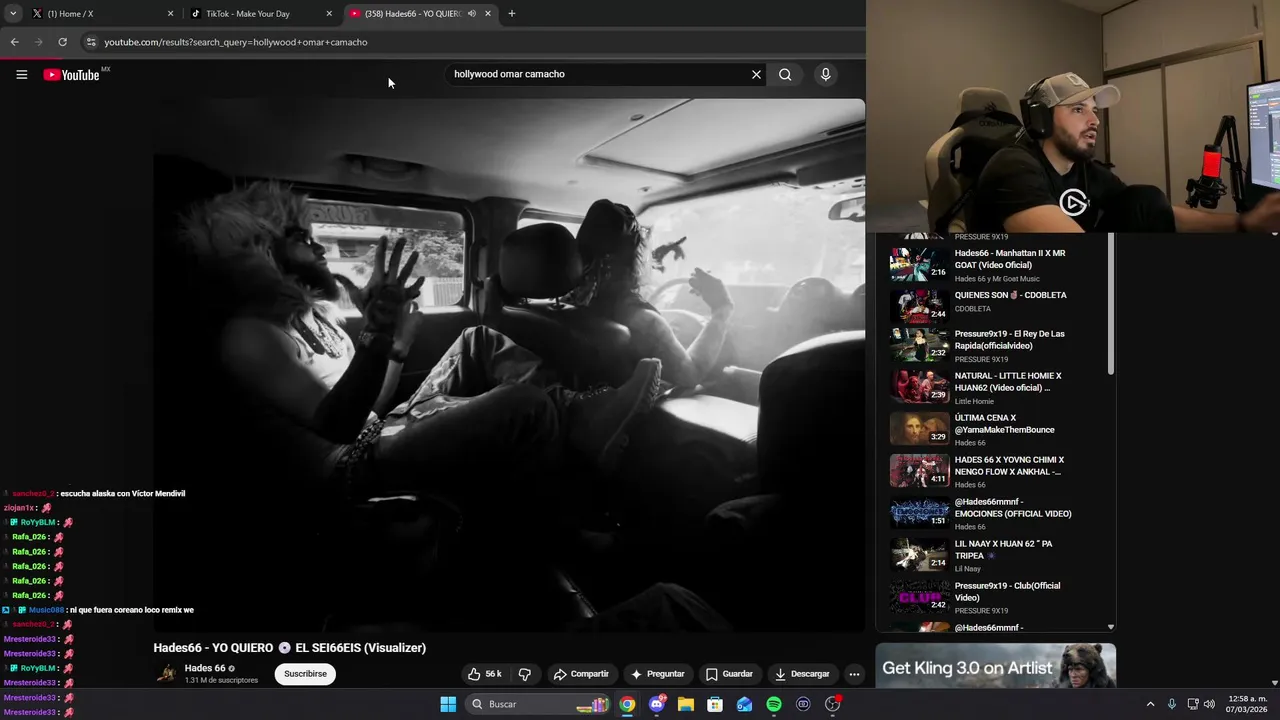Click 1.31 M de suscriptores text
Image resolution: width=1280 pixels, height=720 pixels.
click(x=221, y=681)
